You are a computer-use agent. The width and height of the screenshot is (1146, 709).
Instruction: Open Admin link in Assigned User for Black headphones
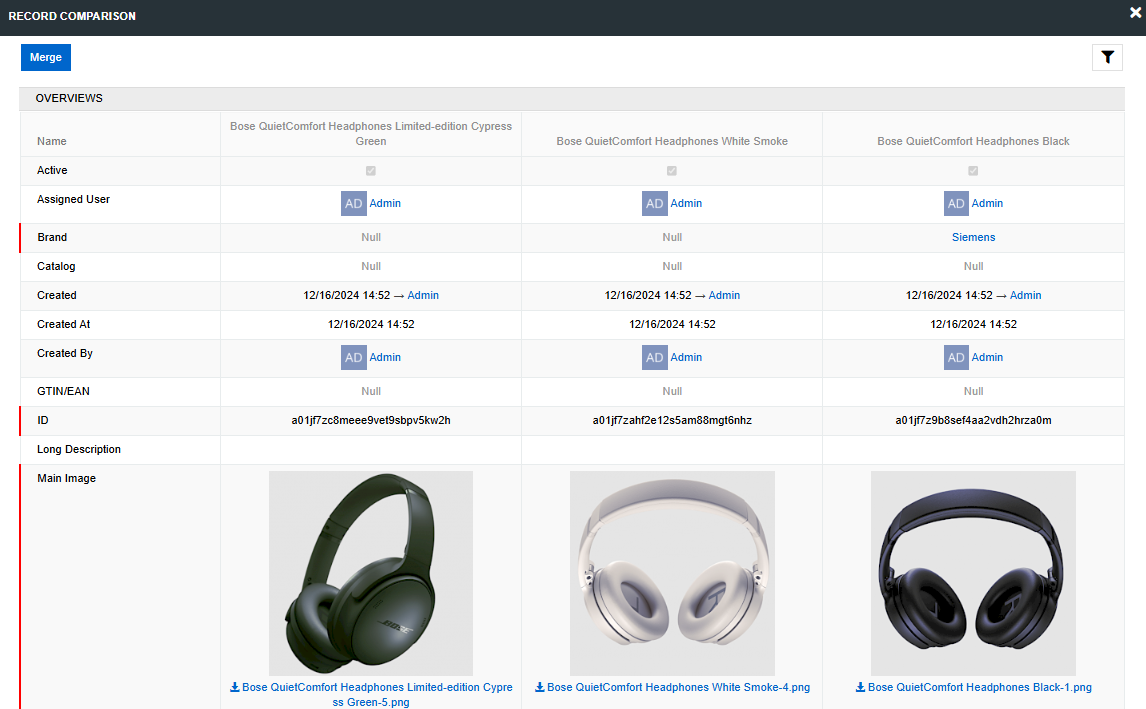[x=987, y=203]
